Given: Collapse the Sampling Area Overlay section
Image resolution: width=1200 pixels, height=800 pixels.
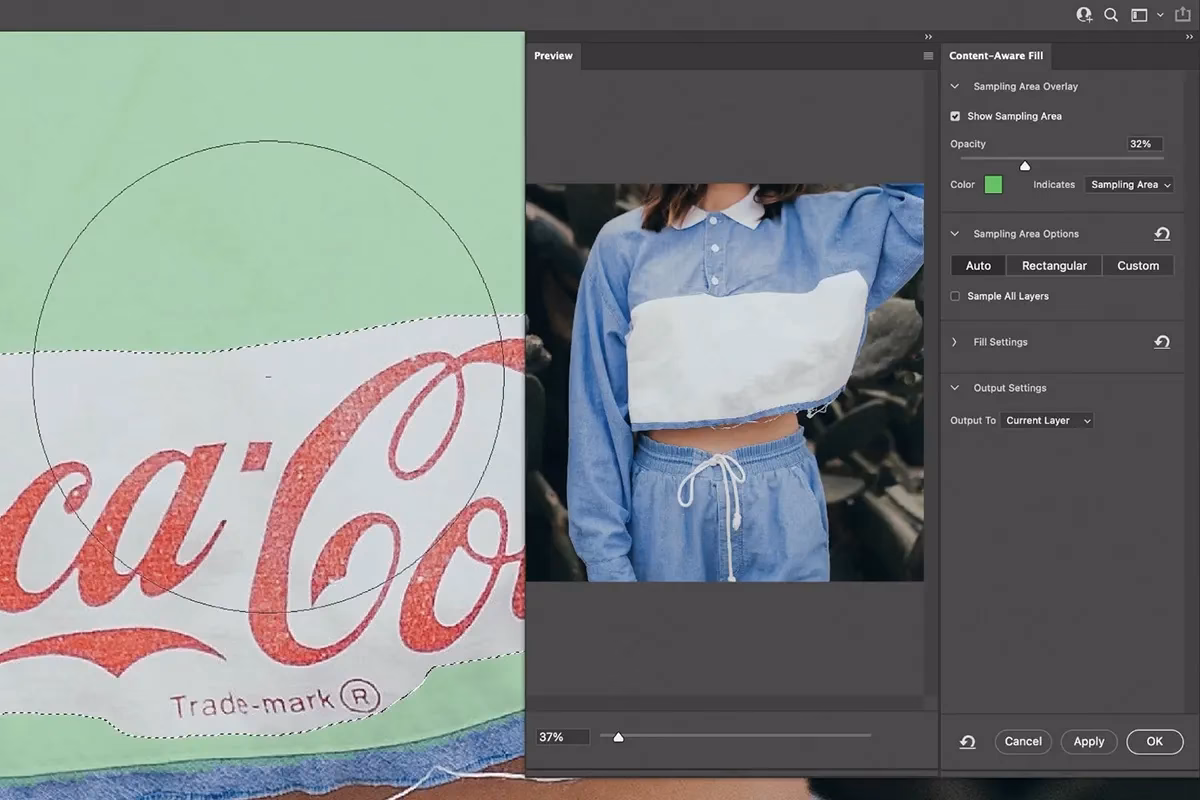Looking at the screenshot, I should pos(955,86).
